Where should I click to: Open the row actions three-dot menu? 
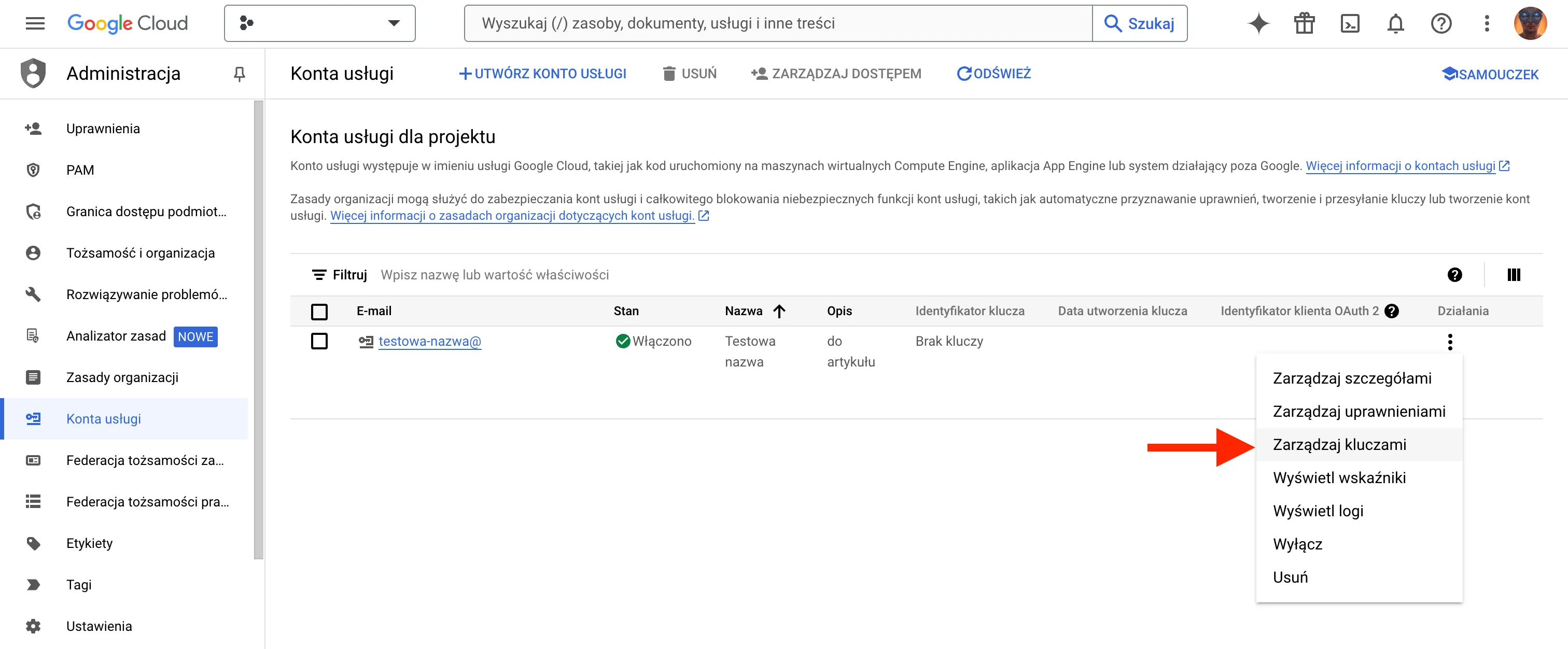pyautogui.click(x=1449, y=342)
